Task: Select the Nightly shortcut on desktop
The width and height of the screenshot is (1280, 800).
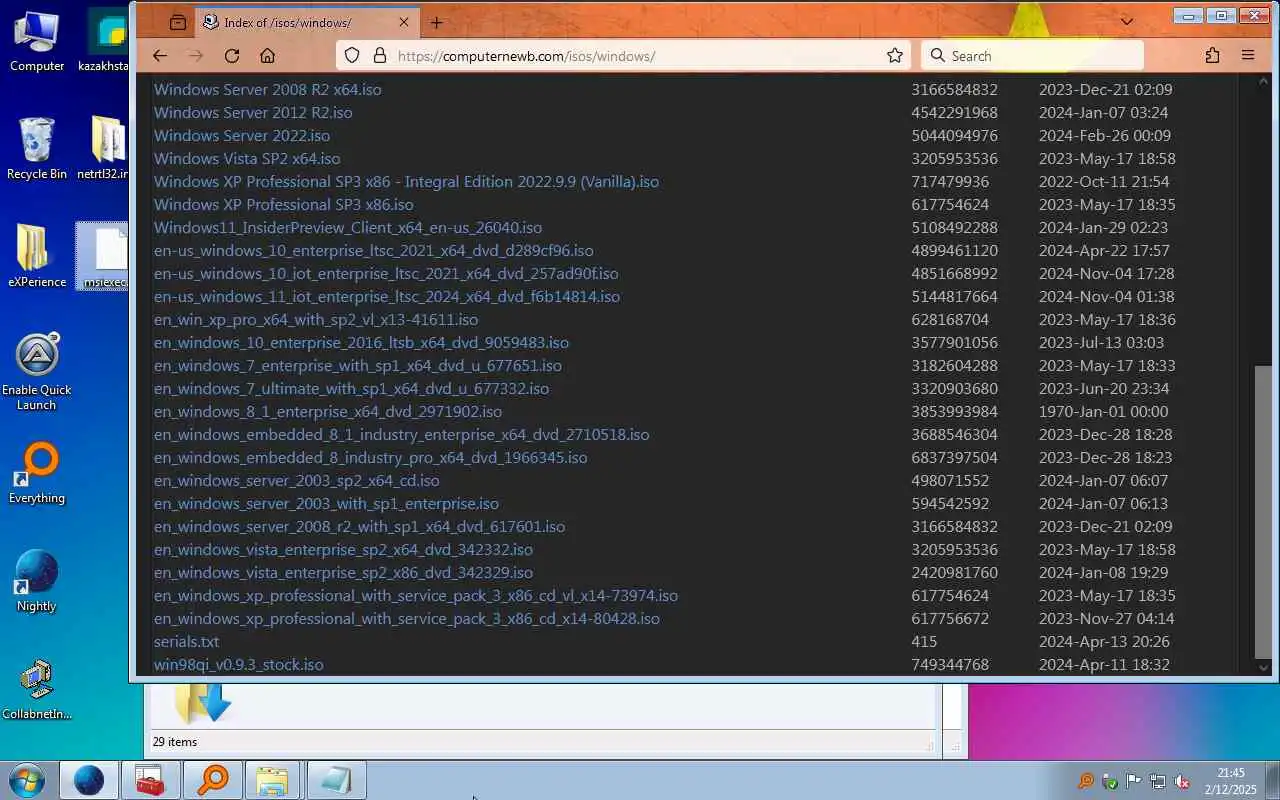Action: click(37, 581)
